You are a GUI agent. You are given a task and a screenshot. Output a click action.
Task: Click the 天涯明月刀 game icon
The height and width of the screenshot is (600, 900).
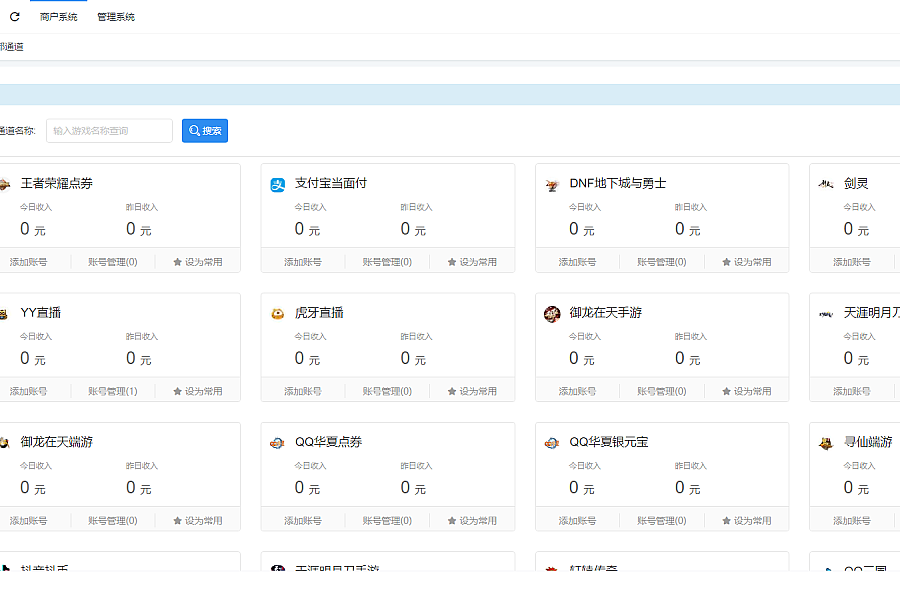pyautogui.click(x=826, y=314)
